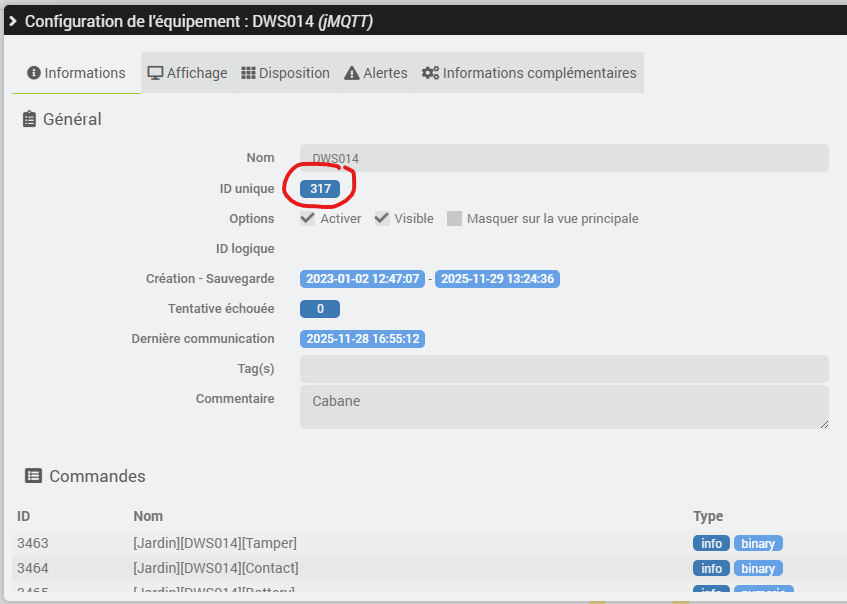Click the Nom field containing DWS014

564,158
